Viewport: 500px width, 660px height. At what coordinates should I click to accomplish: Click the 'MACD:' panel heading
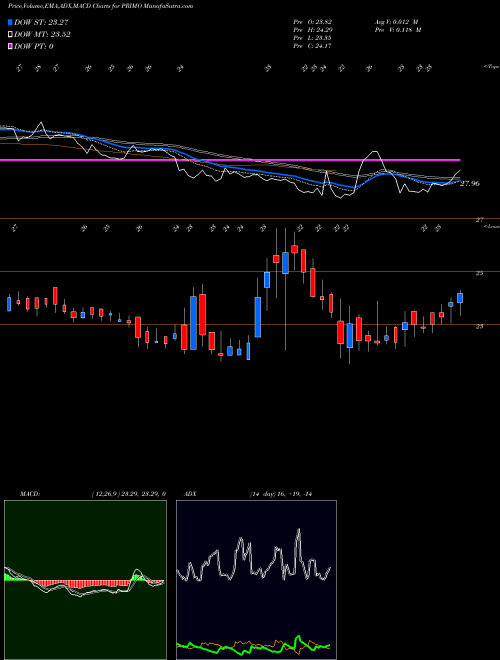pyautogui.click(x=29, y=494)
